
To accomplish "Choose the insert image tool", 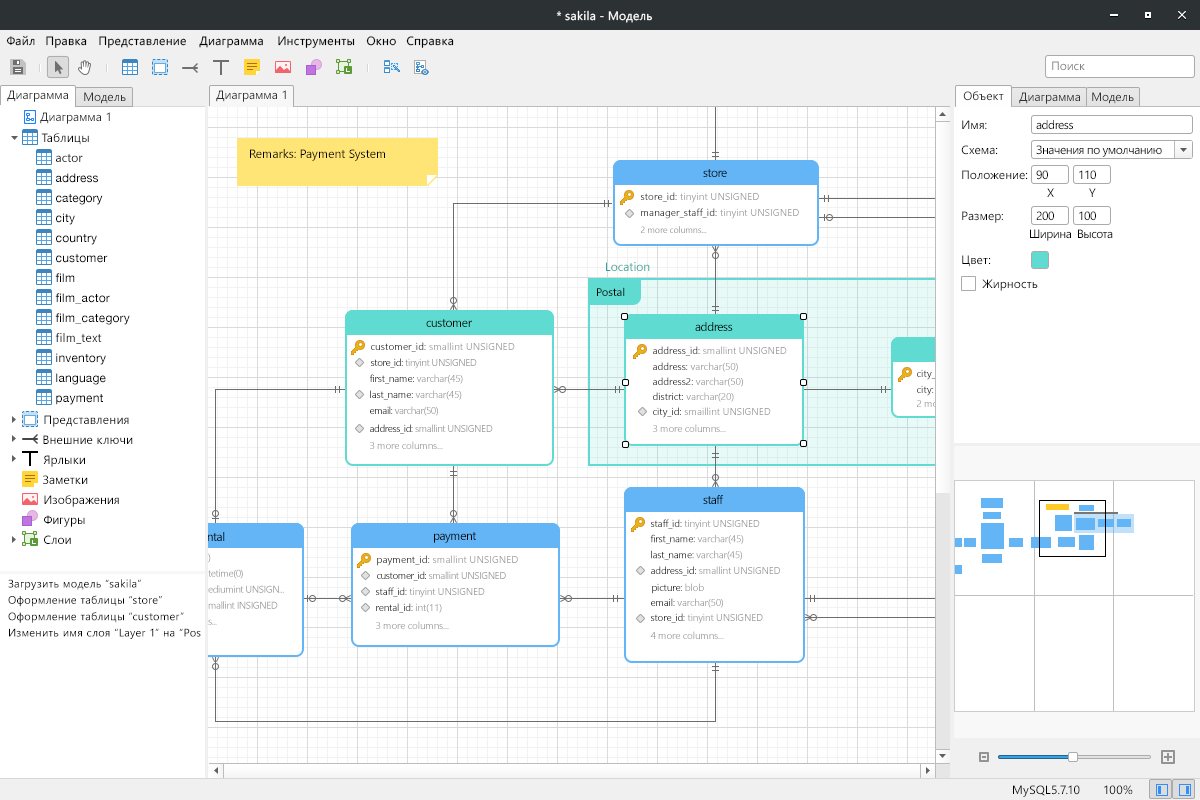I will pyautogui.click(x=283, y=67).
